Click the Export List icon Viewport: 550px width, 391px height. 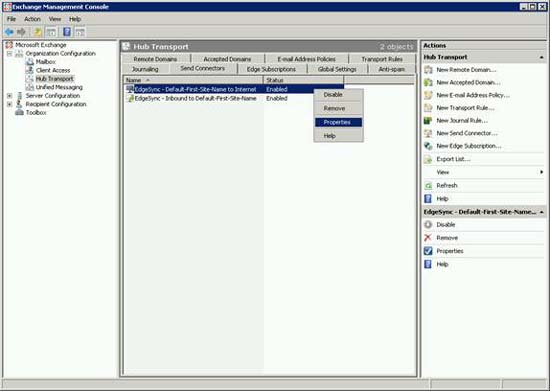tap(428, 159)
